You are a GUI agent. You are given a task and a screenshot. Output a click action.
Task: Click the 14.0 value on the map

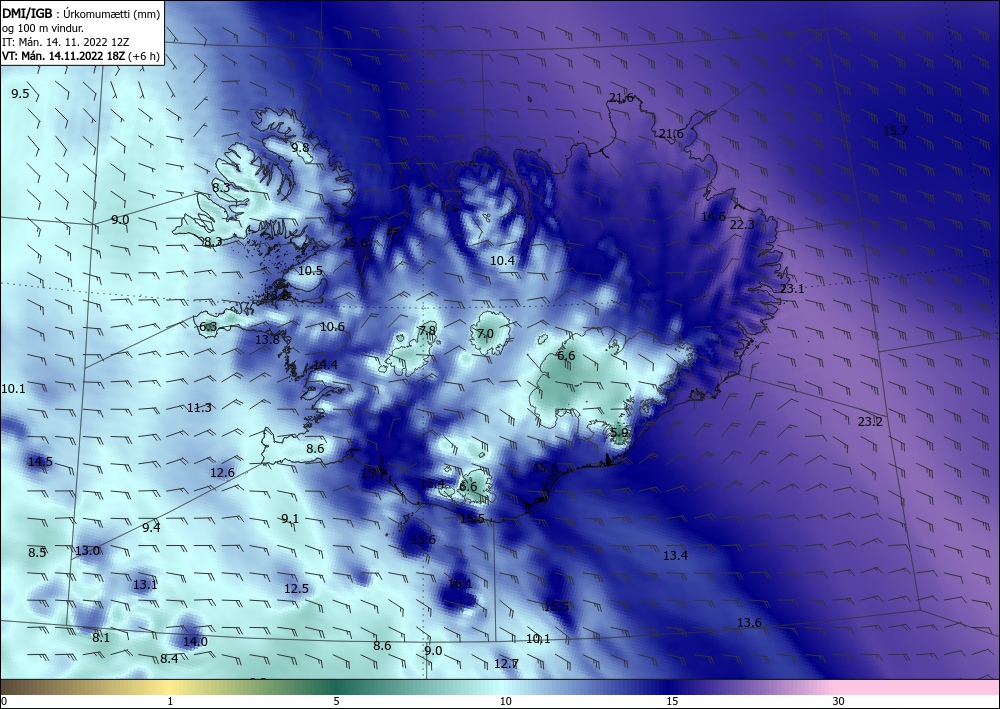195,641
